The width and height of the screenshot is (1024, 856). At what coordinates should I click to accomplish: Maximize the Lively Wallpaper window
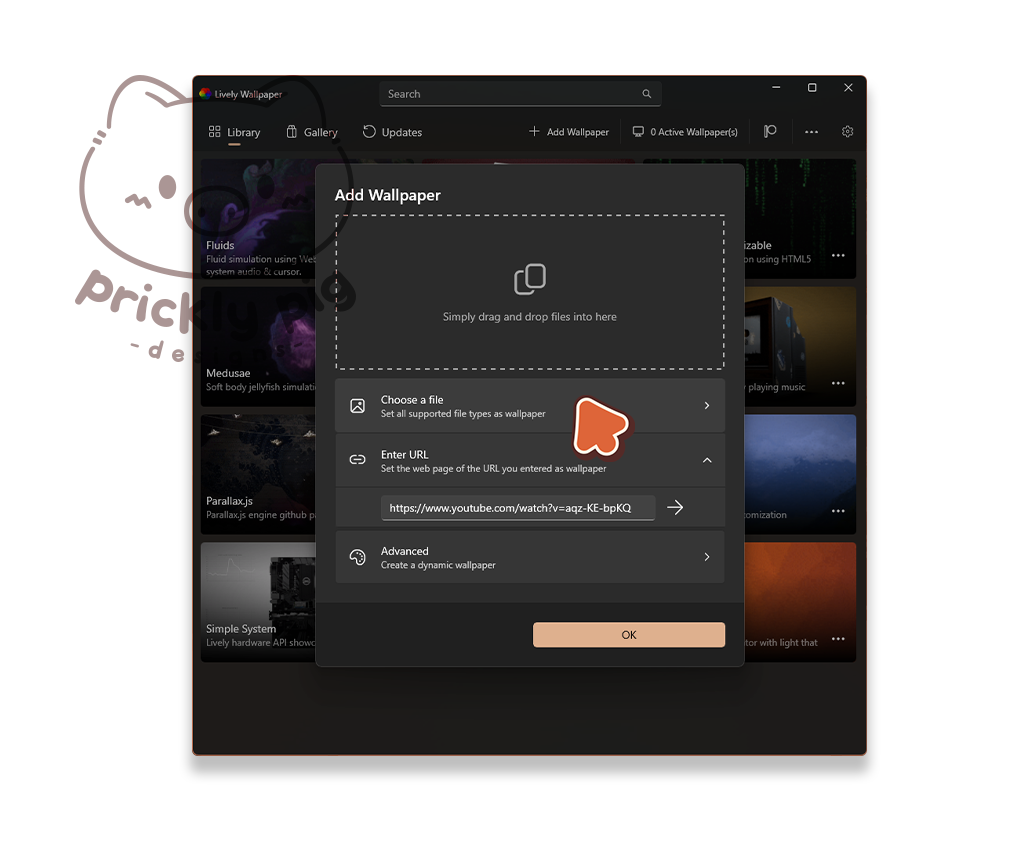coord(812,87)
